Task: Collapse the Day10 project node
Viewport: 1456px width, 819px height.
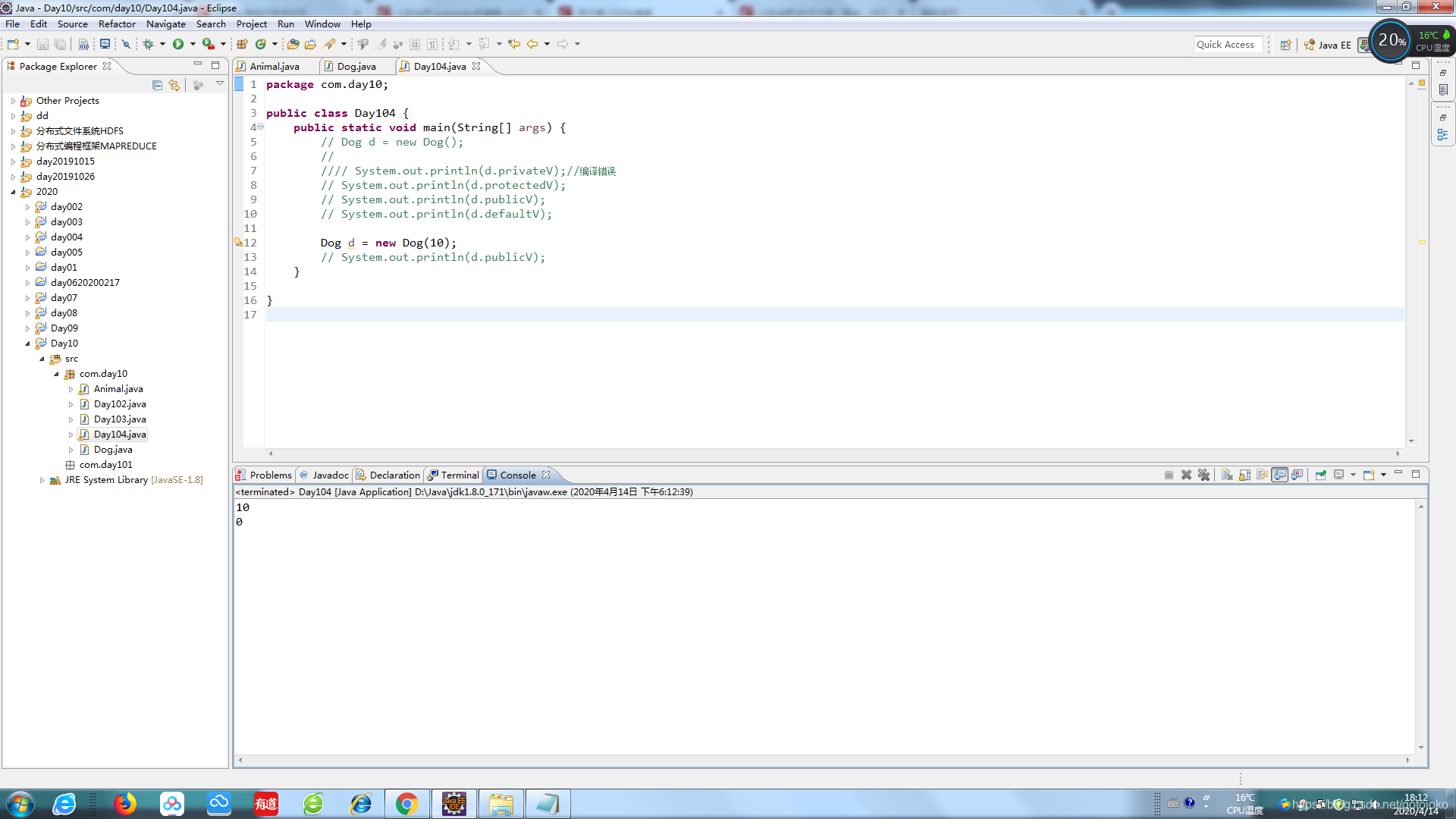Action: [28, 344]
